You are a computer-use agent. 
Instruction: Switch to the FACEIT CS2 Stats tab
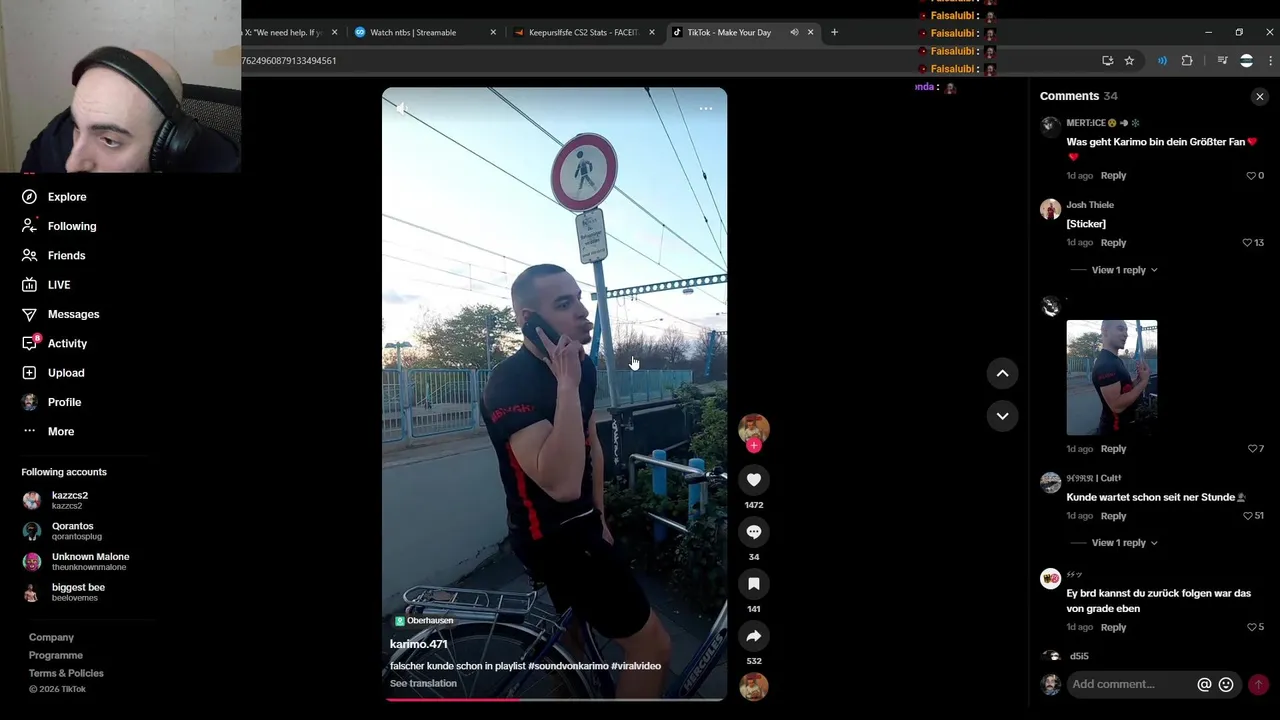click(583, 32)
